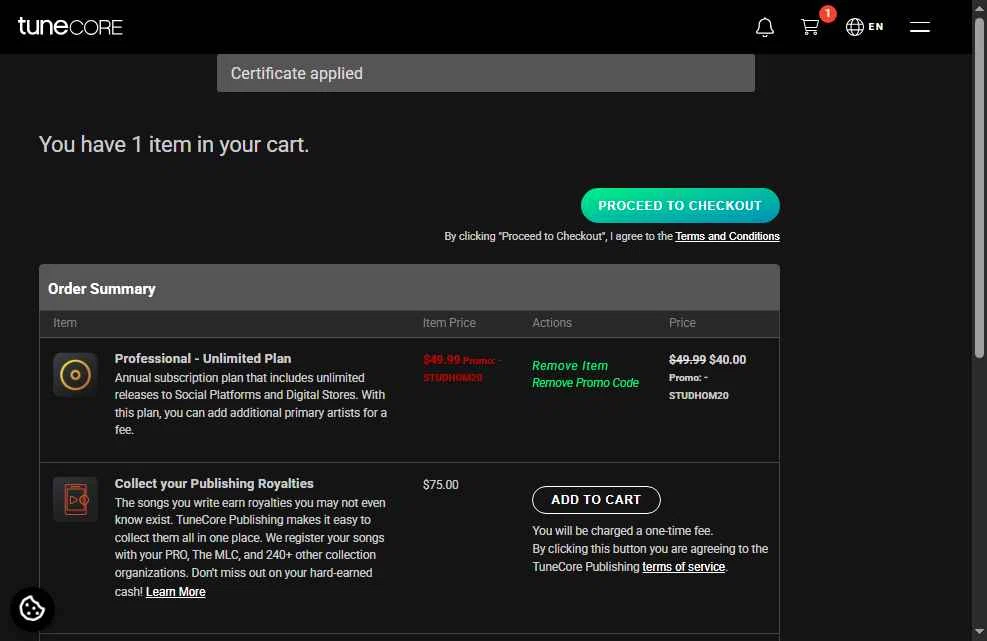The image size is (987, 641).
Task: Click 'You have 1 item in your cart' heading
Action: [x=174, y=145]
